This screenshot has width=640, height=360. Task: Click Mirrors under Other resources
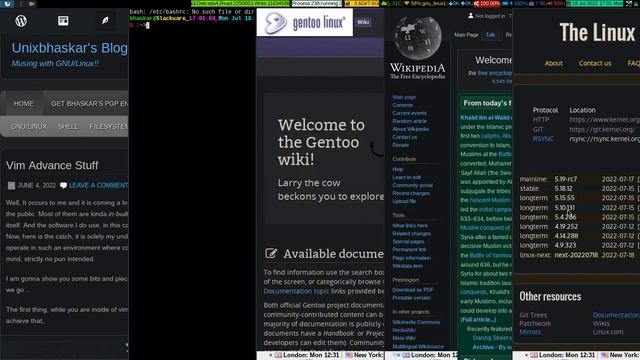point(530,332)
